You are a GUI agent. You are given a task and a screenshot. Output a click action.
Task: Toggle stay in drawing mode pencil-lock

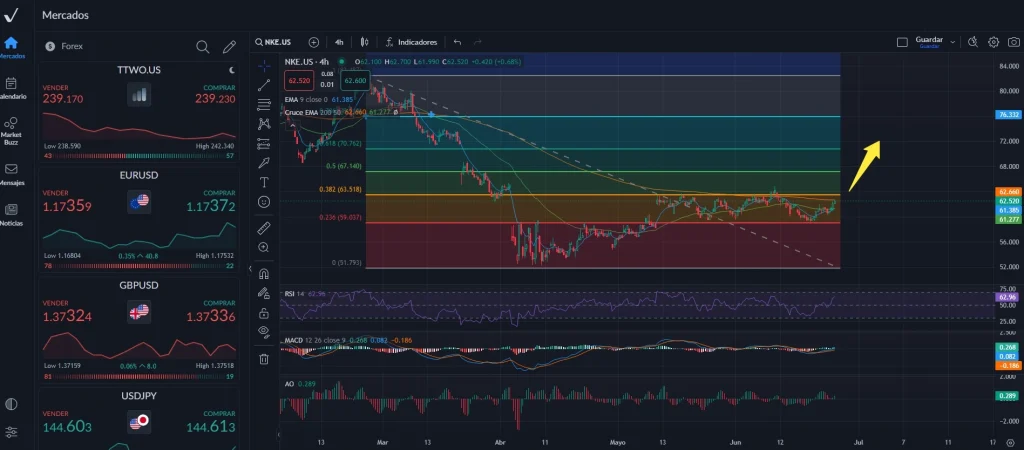click(x=264, y=293)
